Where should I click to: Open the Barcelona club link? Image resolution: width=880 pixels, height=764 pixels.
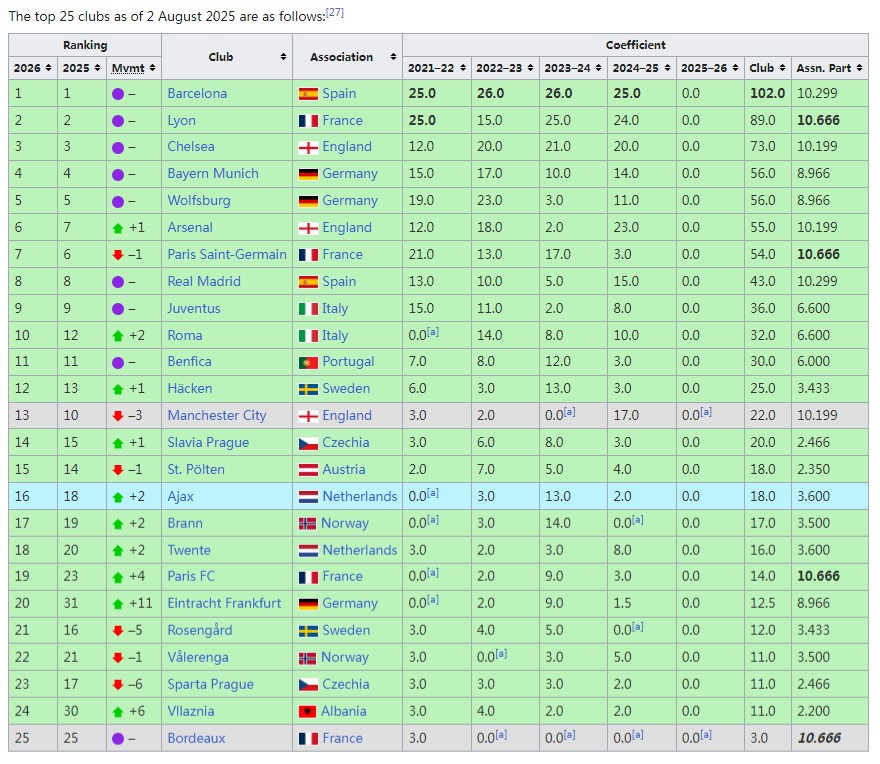point(197,93)
